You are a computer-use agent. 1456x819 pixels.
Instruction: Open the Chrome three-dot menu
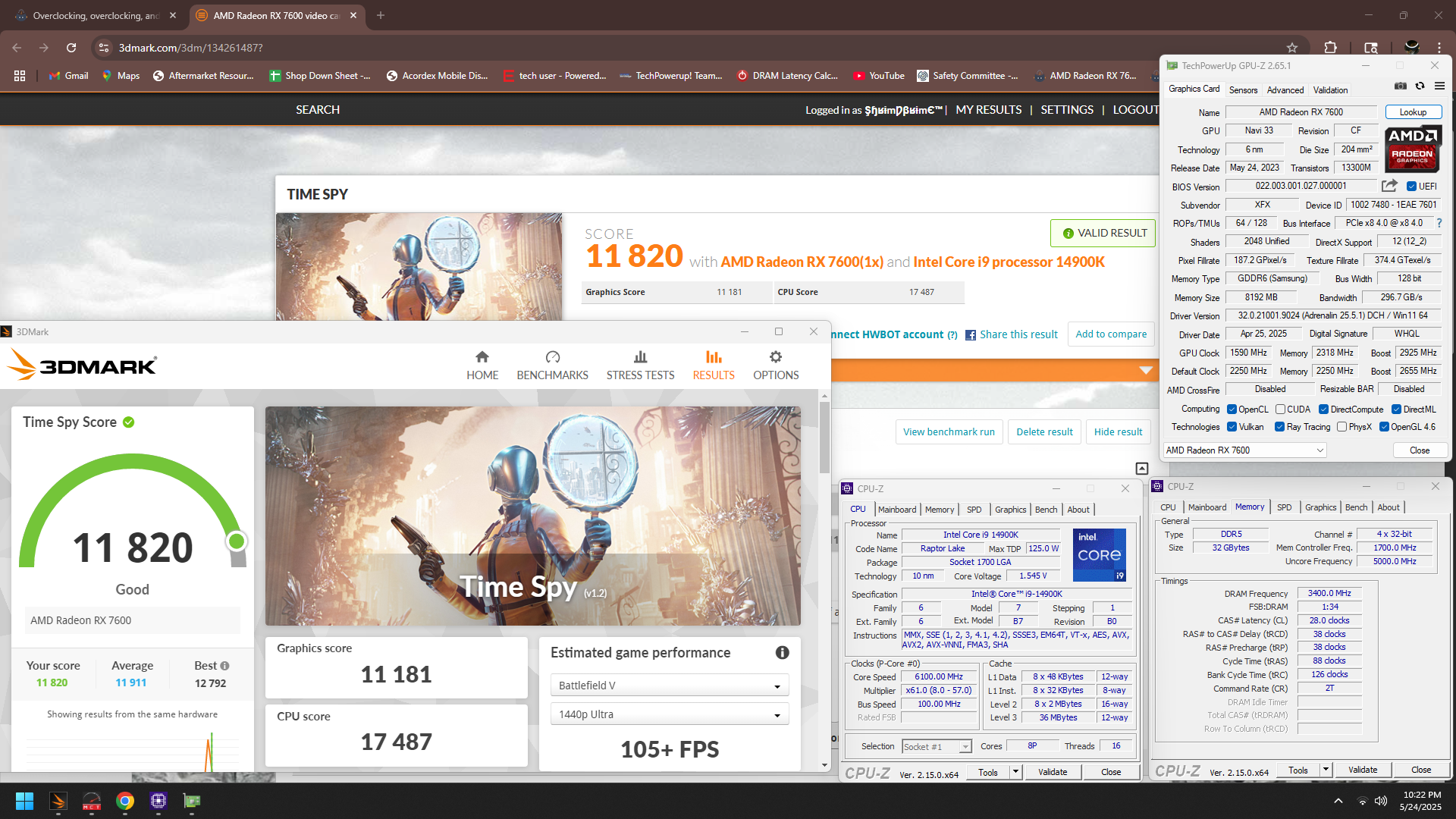tap(1439, 48)
